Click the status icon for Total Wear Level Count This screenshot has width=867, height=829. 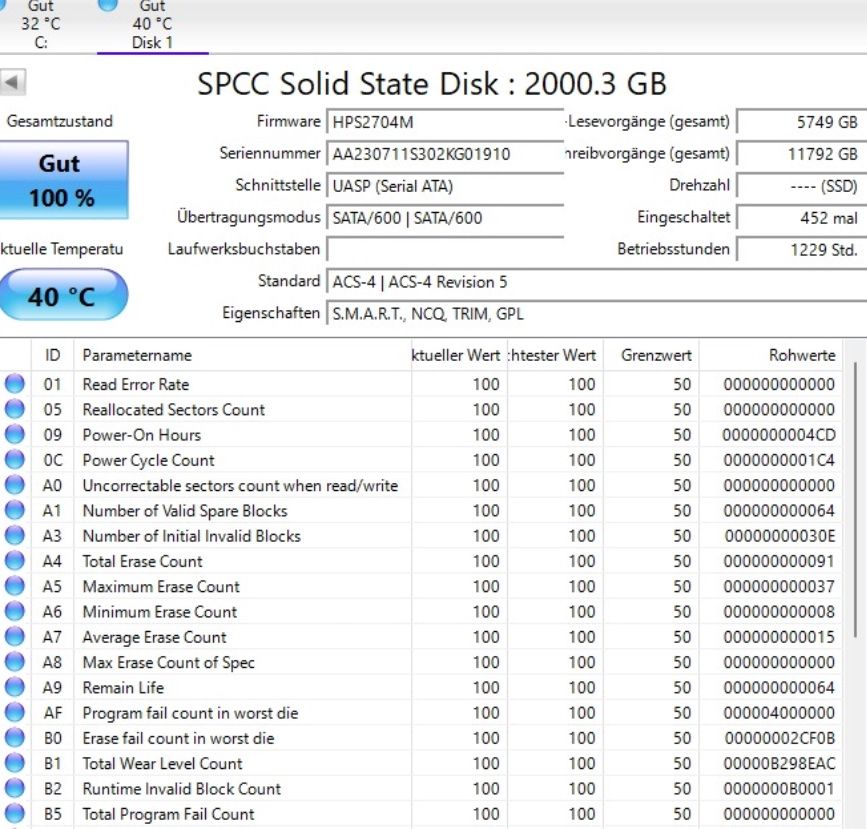pyautogui.click(x=14, y=763)
